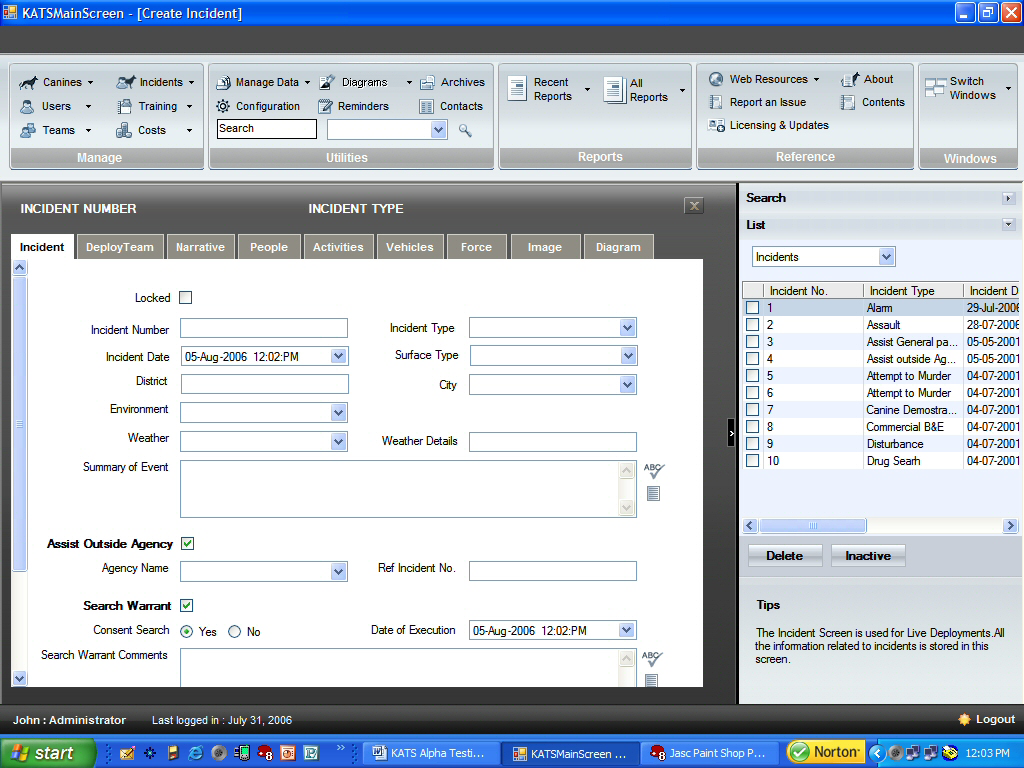Open the Canines menu icon
Screen dimensions: 1024x768
28,83
